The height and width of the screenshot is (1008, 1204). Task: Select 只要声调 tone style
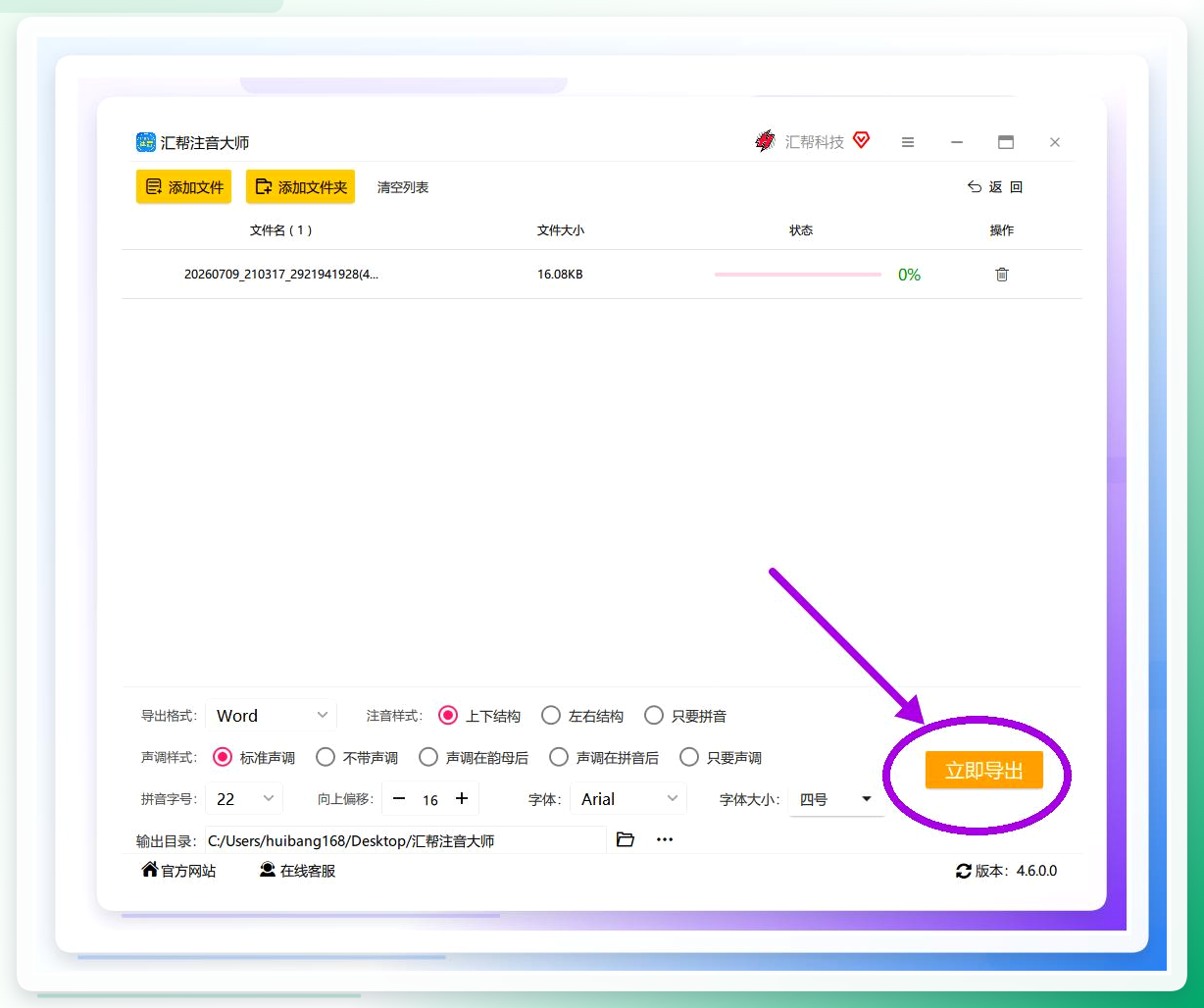click(x=721, y=757)
